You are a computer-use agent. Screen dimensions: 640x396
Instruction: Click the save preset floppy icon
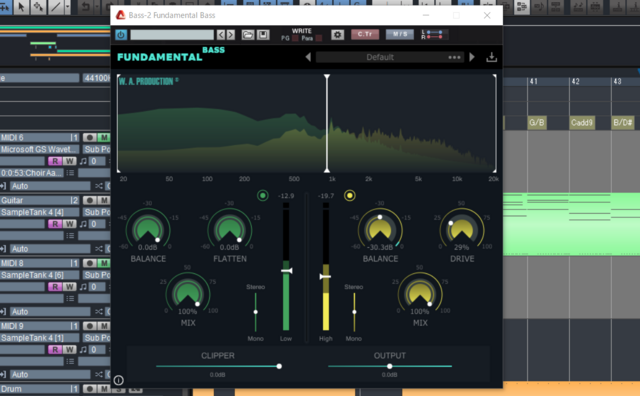point(263,35)
